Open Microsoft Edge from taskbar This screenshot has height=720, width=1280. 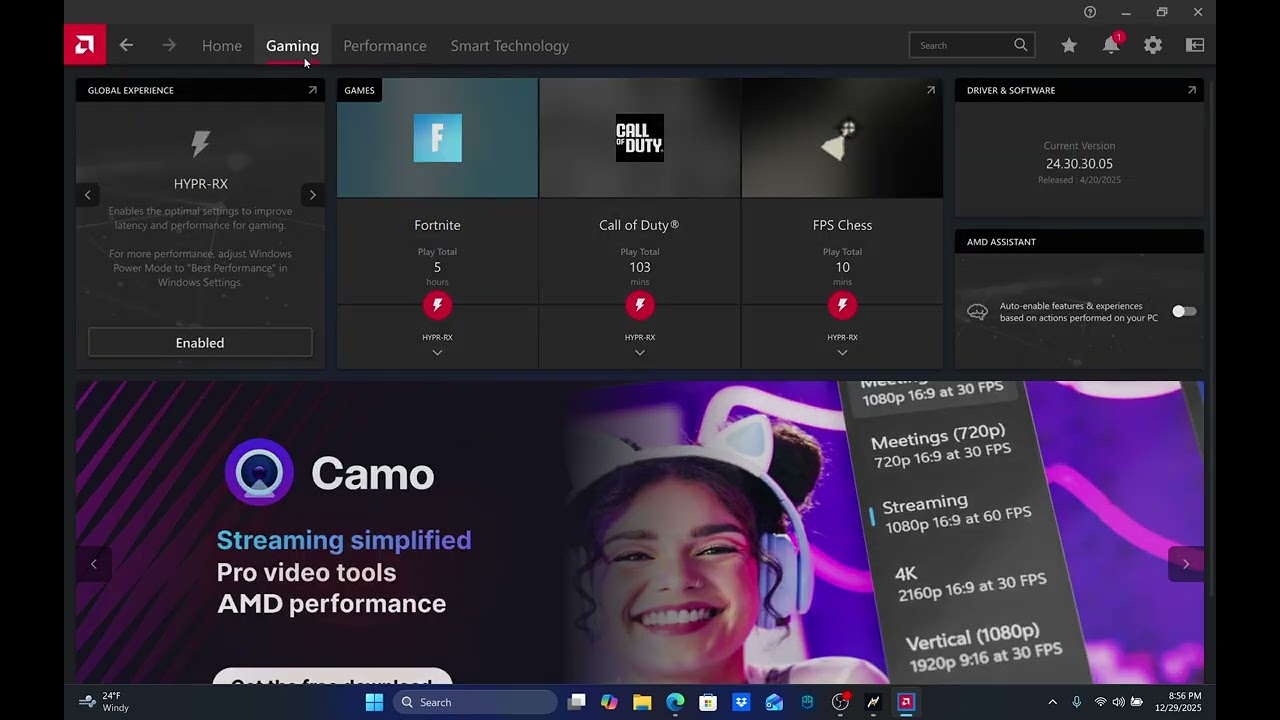click(675, 702)
